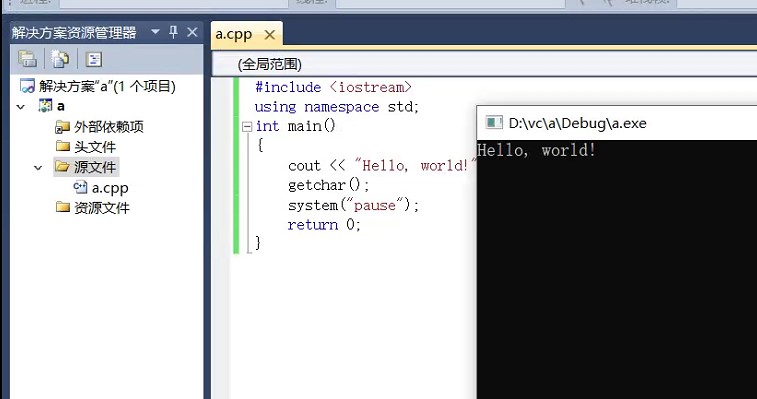Click the system("pause"); line
The image size is (757, 399).
(x=353, y=205)
